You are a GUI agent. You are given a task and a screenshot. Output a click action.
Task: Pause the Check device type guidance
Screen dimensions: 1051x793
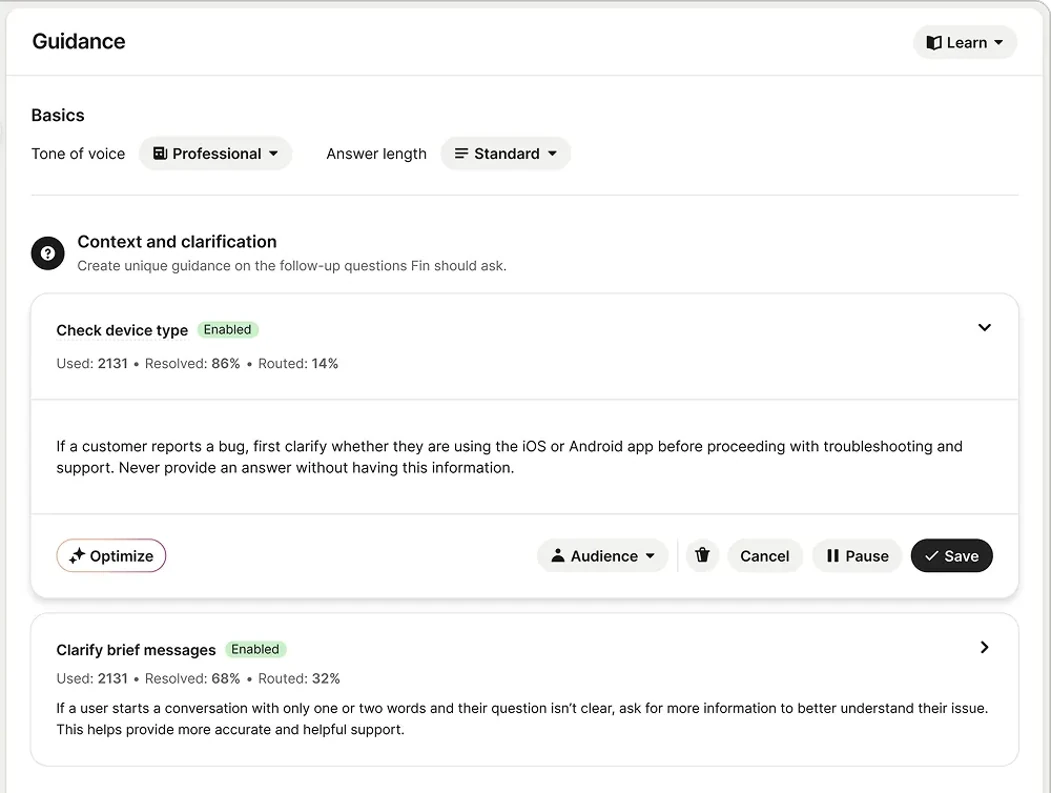pyautogui.click(x=857, y=556)
